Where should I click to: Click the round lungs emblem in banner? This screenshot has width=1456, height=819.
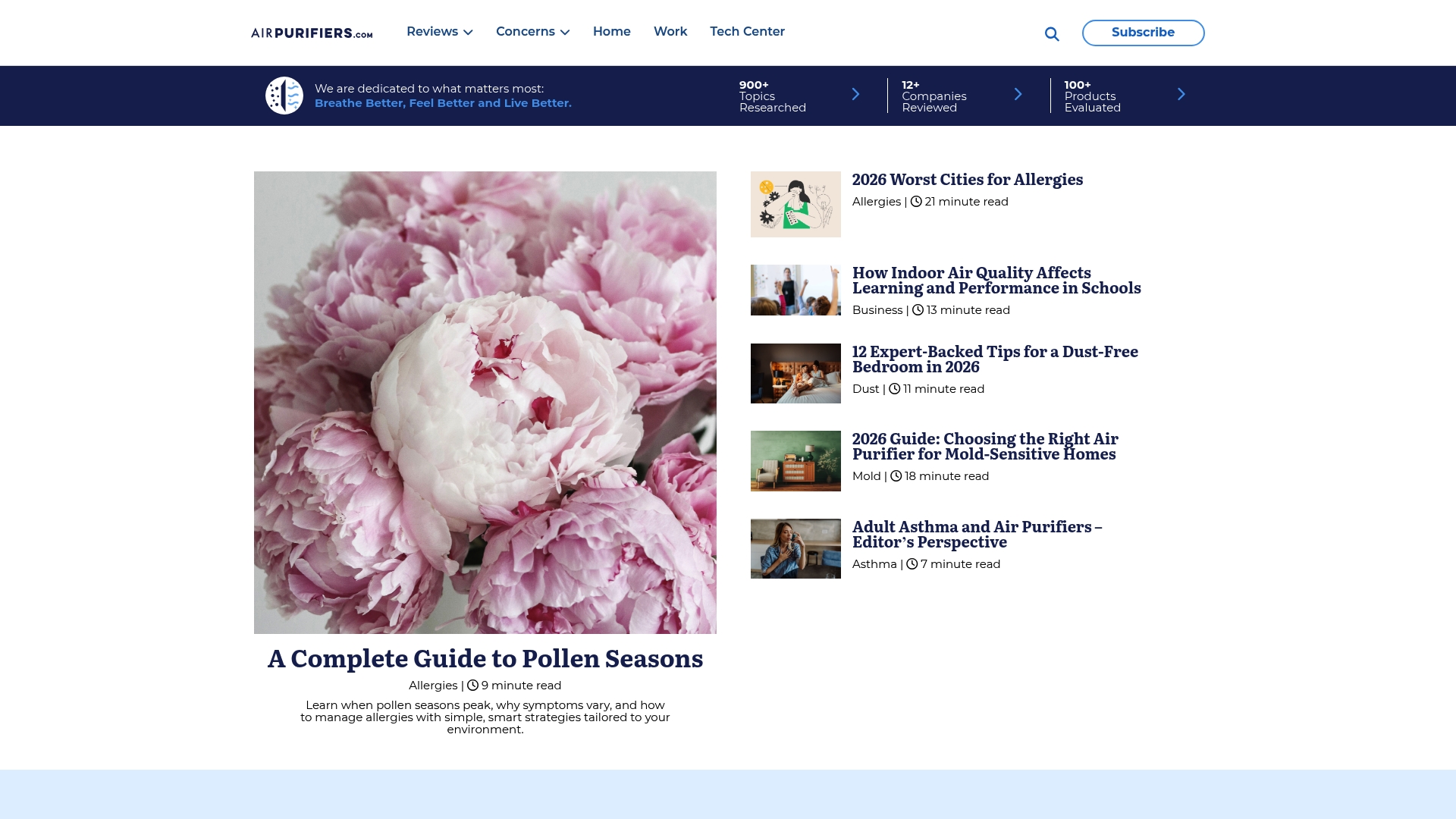click(284, 96)
